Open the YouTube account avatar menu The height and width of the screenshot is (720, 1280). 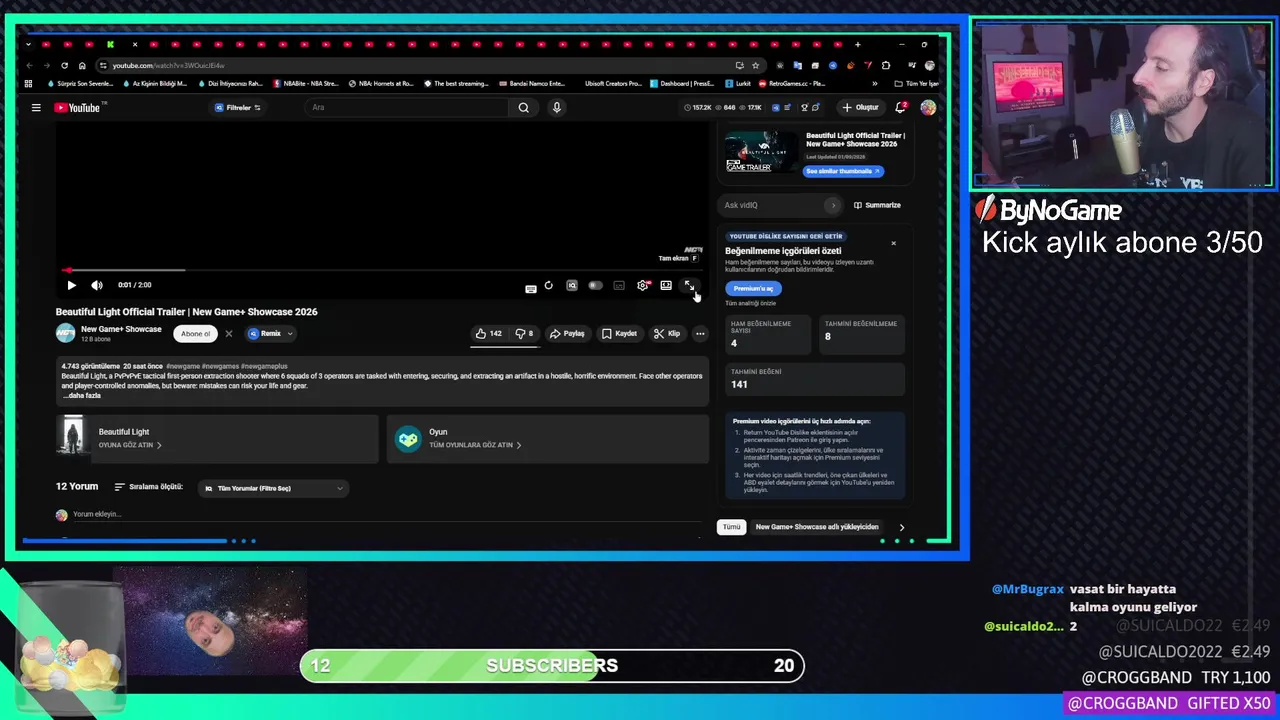[x=928, y=107]
